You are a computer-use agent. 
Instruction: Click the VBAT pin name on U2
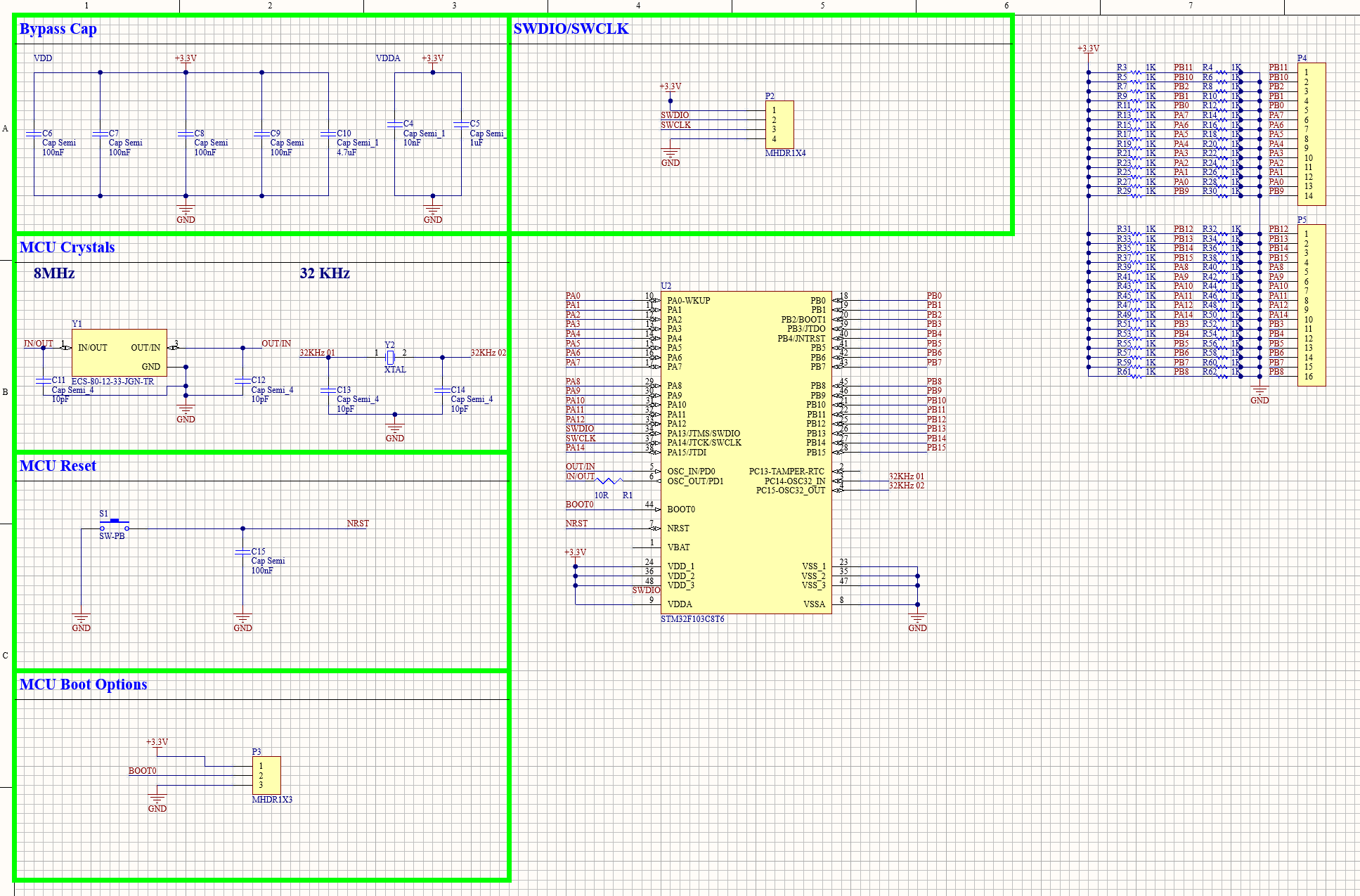pos(678,547)
